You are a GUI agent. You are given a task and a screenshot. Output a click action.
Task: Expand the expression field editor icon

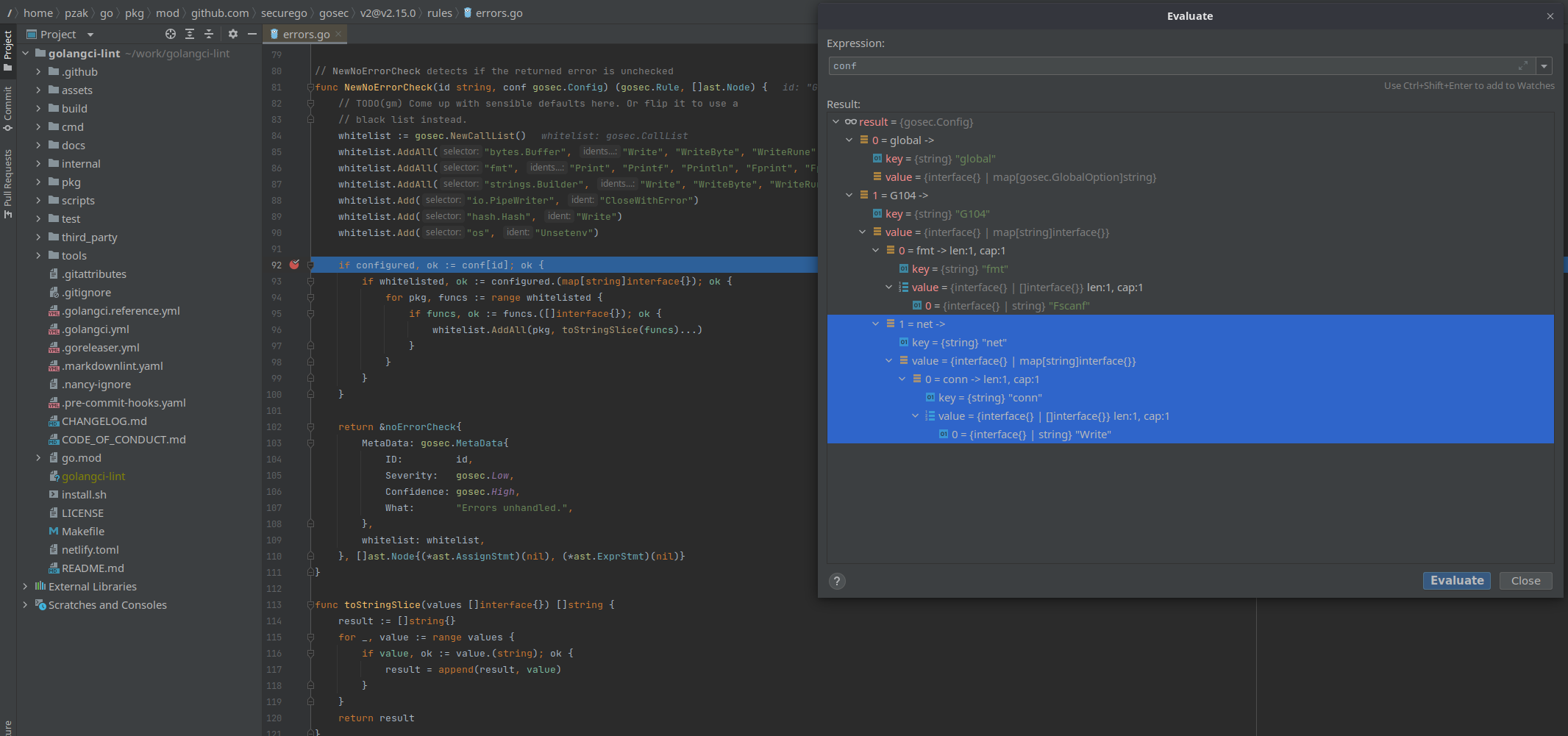1522,66
